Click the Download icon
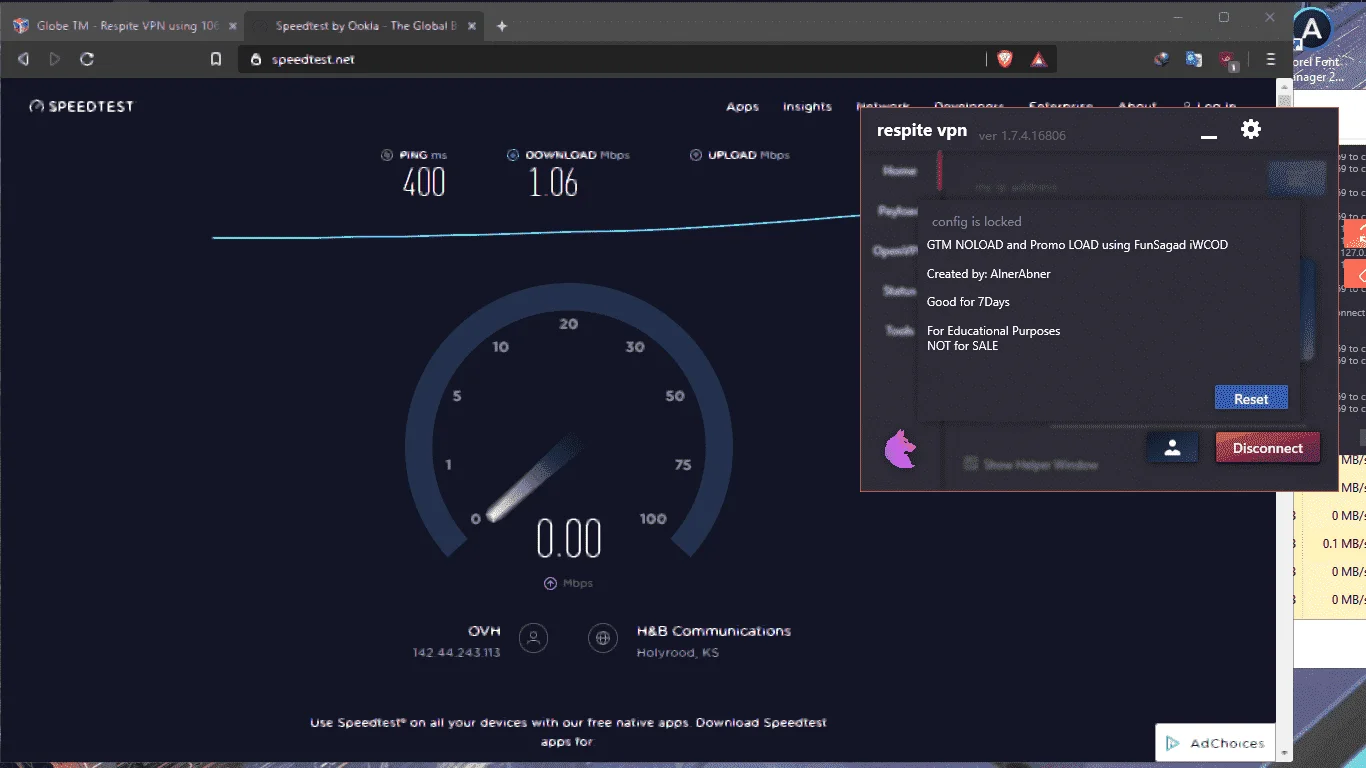 [x=513, y=155]
